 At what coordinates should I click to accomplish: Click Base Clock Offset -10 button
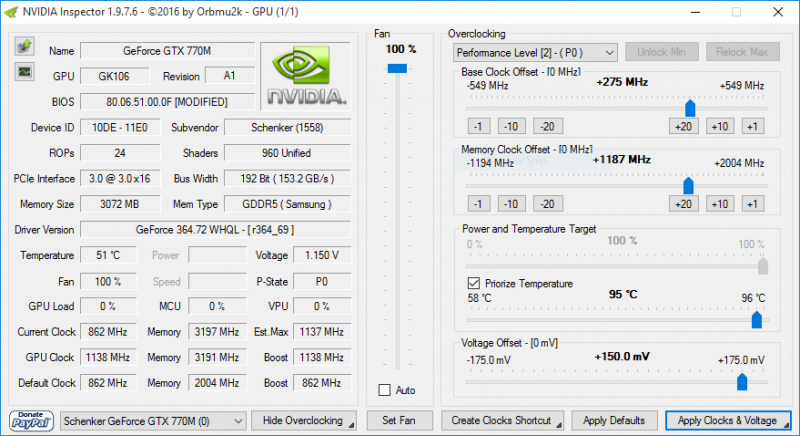point(511,126)
